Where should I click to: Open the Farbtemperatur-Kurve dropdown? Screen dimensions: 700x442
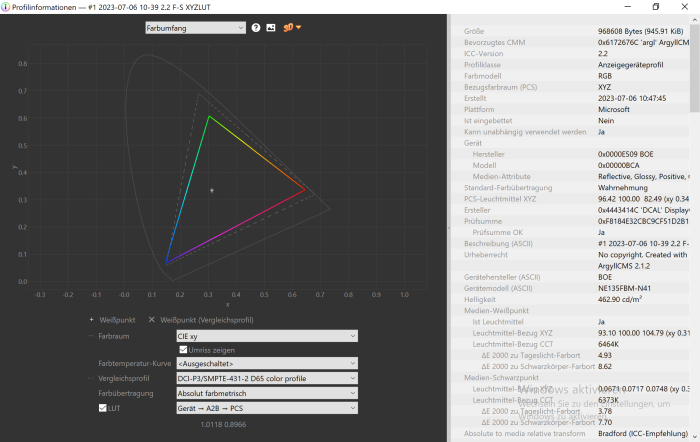pos(266,364)
